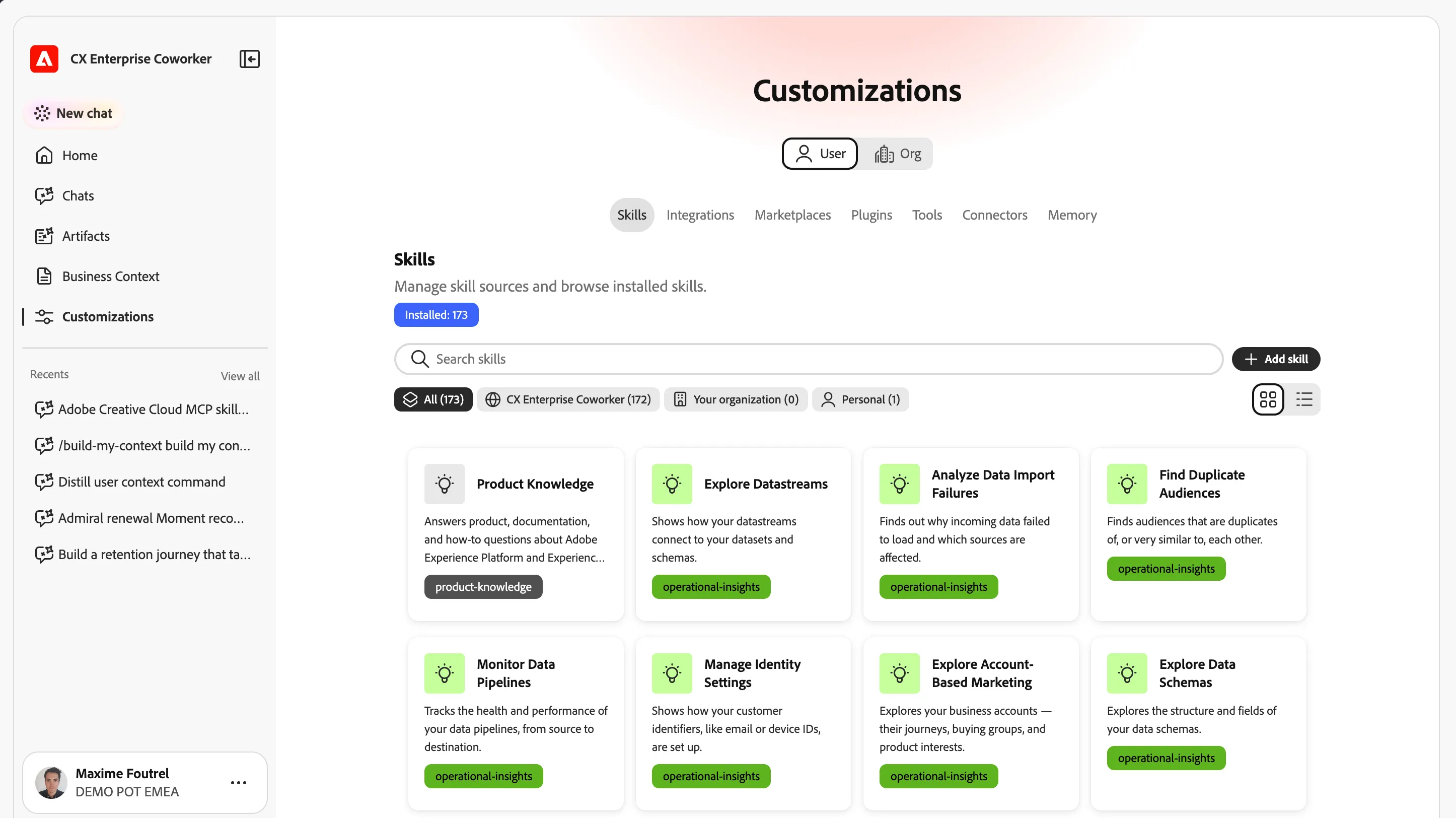This screenshot has height=818, width=1456.
Task: Click Maxime Foutrel profile avatar
Action: tap(51, 782)
